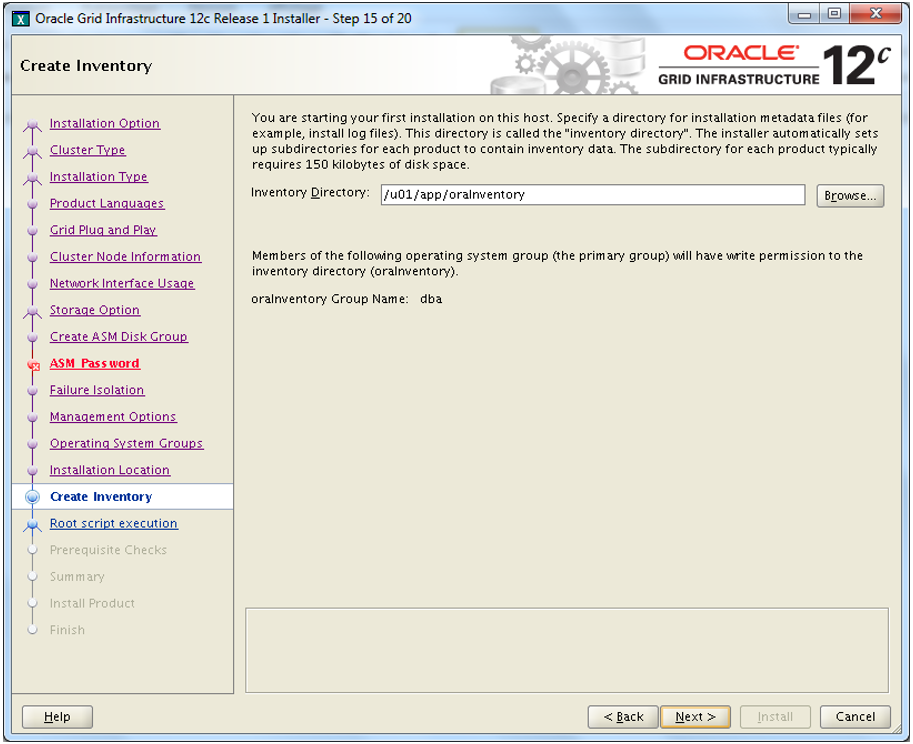Maximize the installer window
This screenshot has width=913, height=744.
pyautogui.click(x=834, y=14)
